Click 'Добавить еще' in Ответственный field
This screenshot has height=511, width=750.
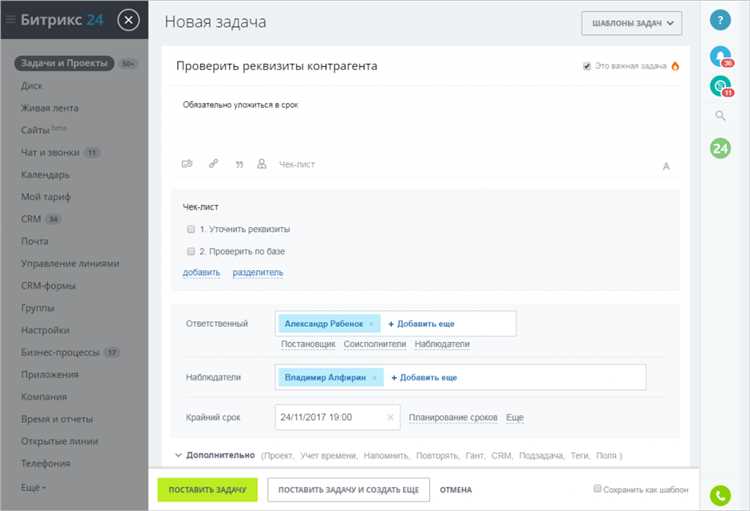pos(421,324)
